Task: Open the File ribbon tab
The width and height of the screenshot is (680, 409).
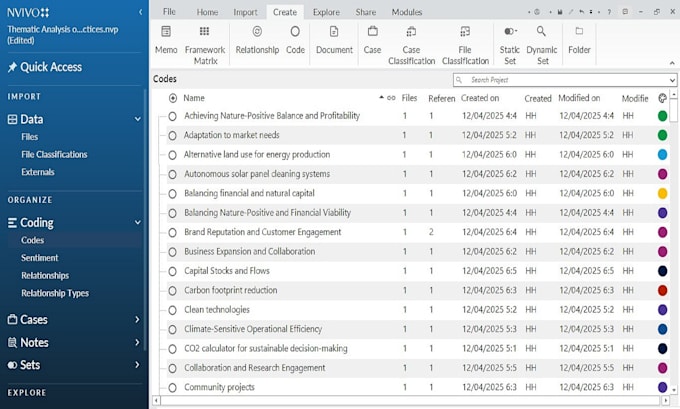Action: click(169, 12)
